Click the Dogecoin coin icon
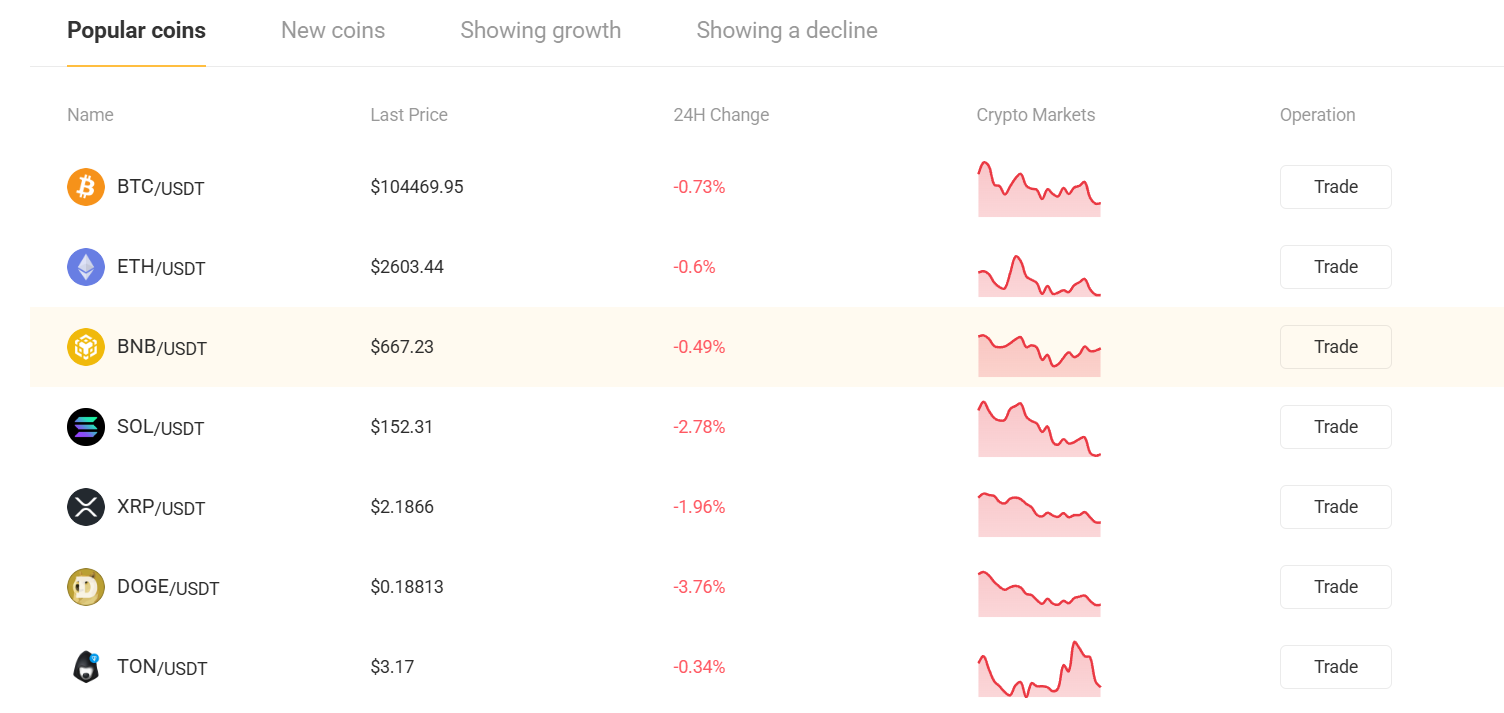This screenshot has height=713, width=1504. [x=86, y=587]
